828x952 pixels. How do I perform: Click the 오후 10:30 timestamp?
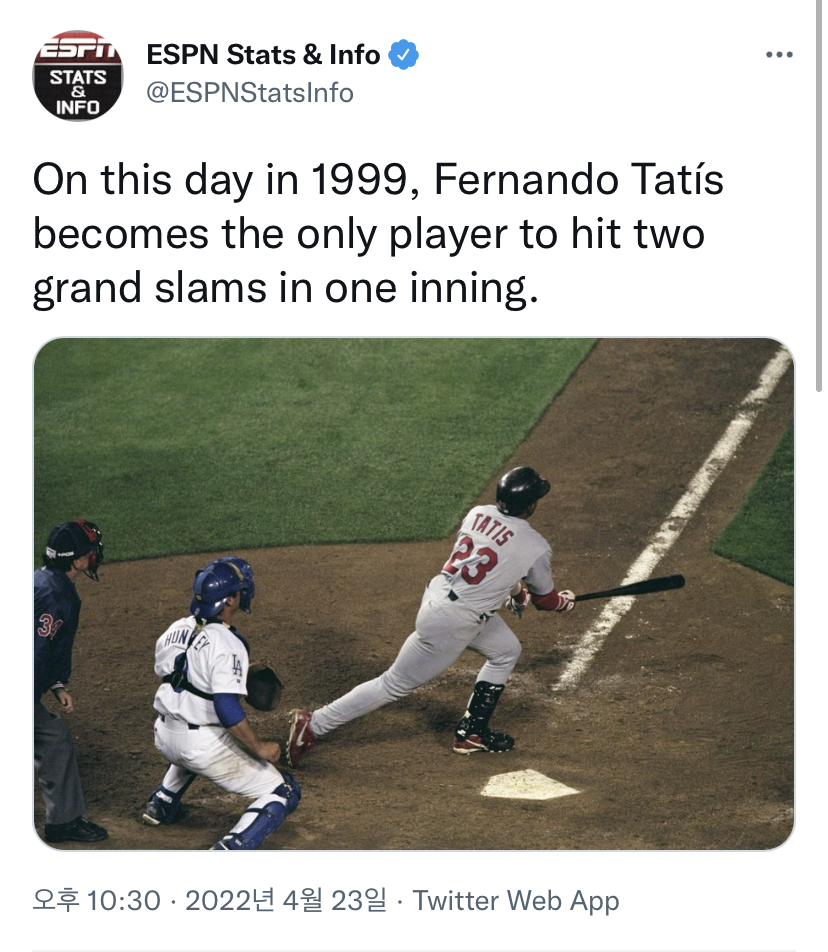pos(97,900)
